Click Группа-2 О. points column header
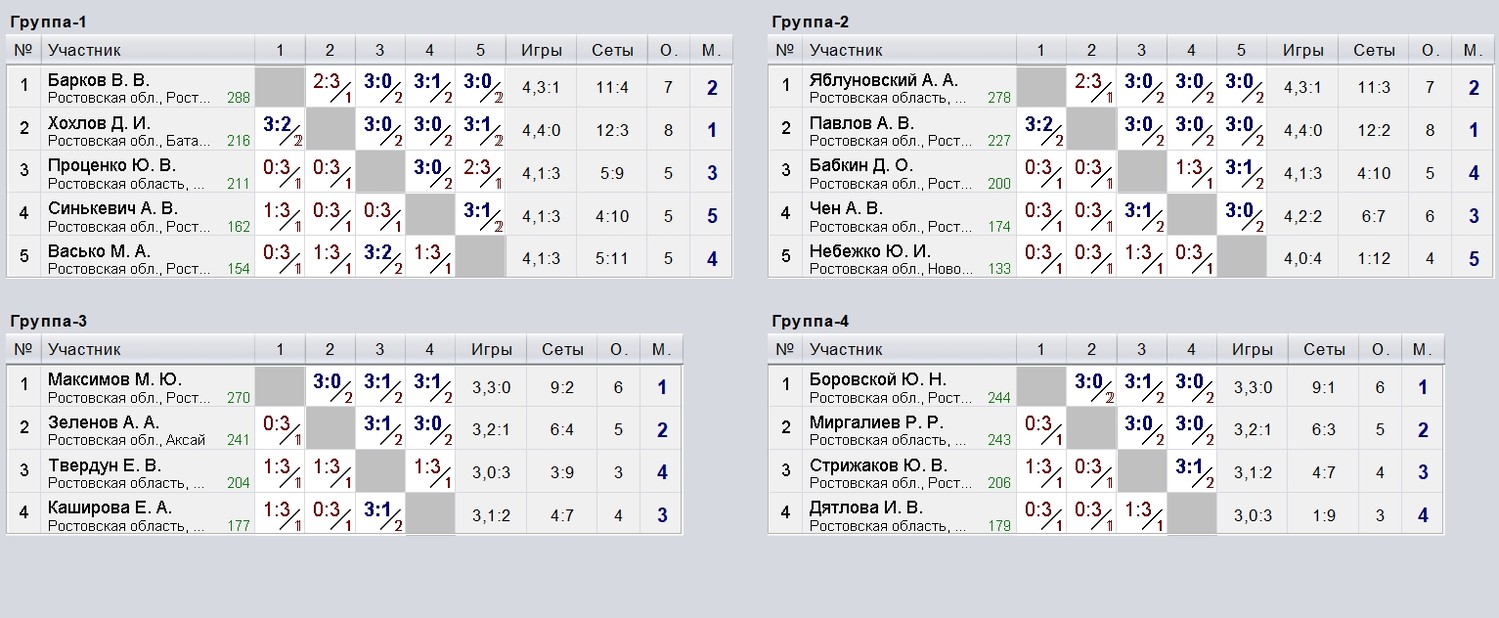 (1429, 50)
